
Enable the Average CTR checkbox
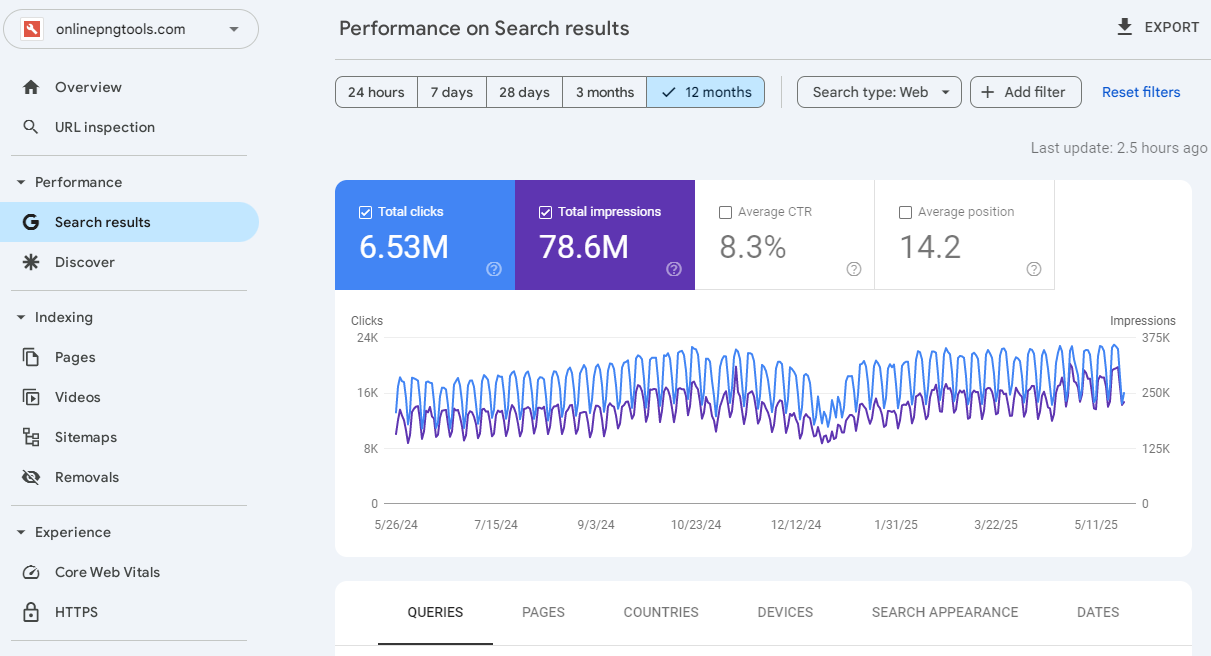click(725, 212)
